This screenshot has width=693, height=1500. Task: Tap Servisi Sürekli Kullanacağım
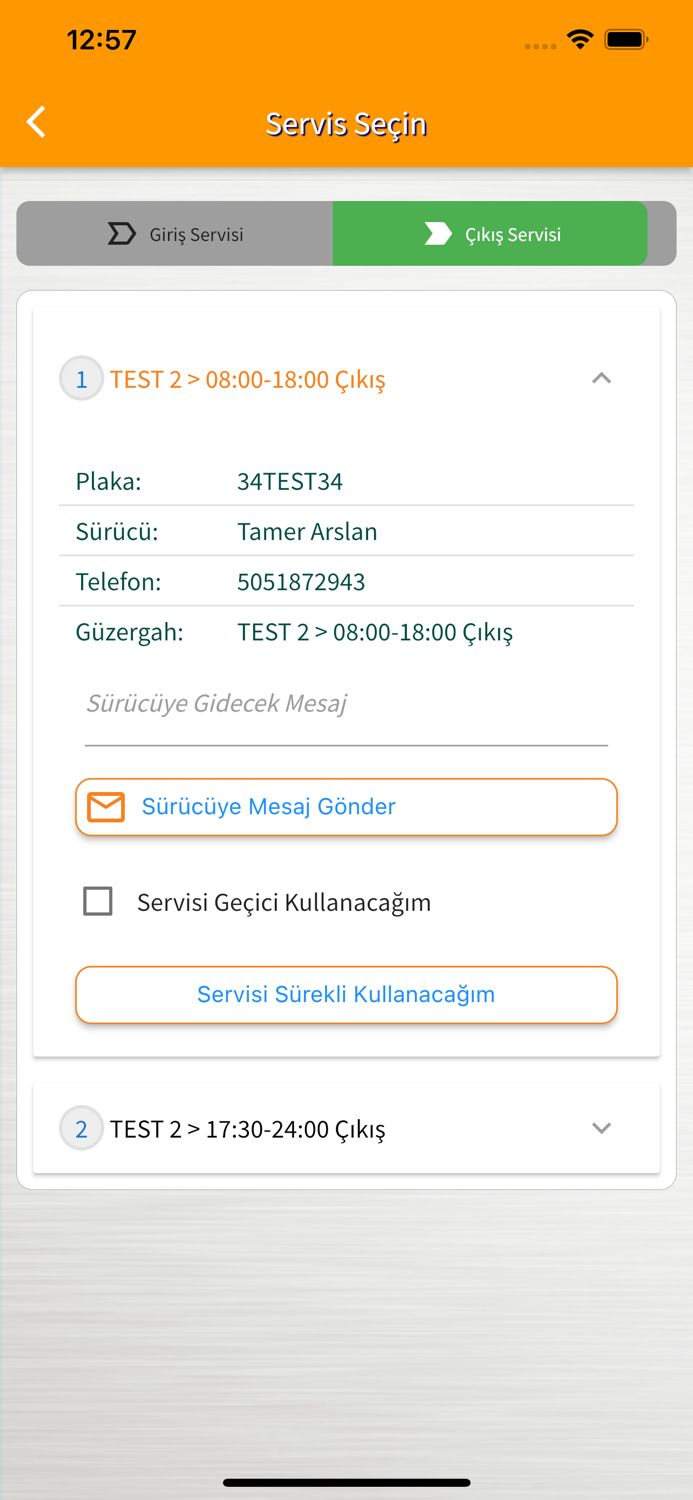[346, 994]
